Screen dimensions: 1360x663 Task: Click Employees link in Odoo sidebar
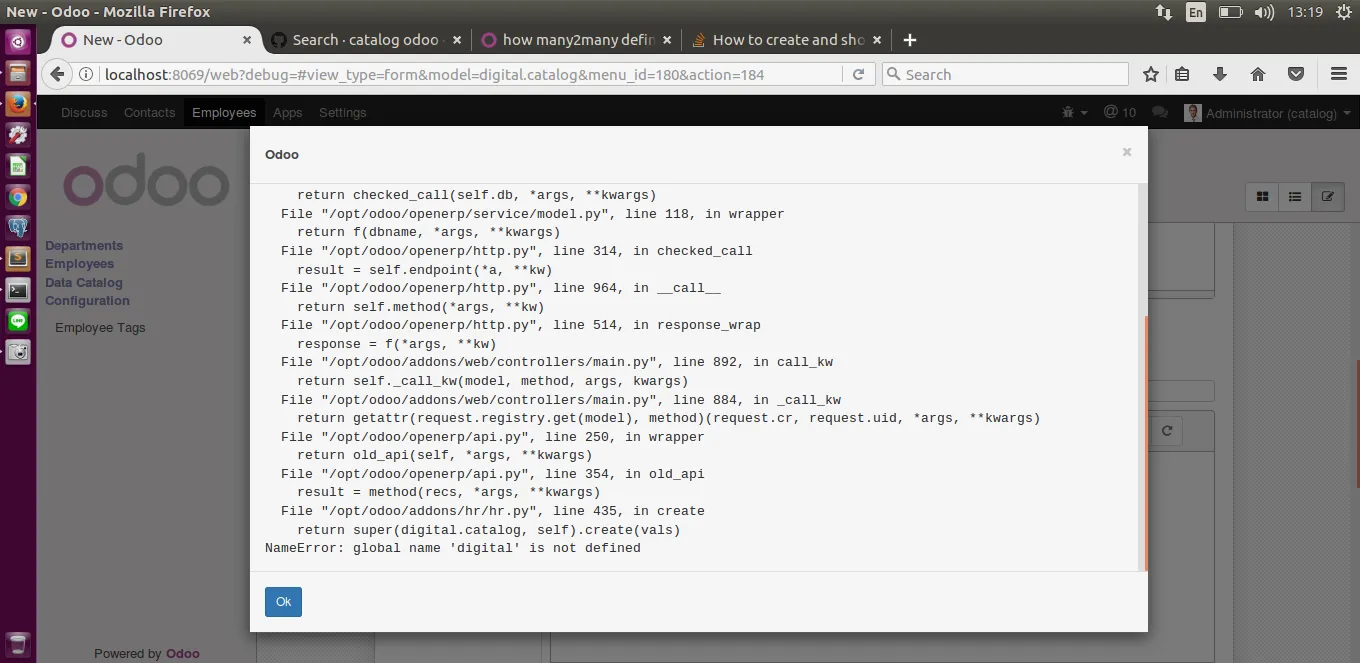(x=79, y=264)
